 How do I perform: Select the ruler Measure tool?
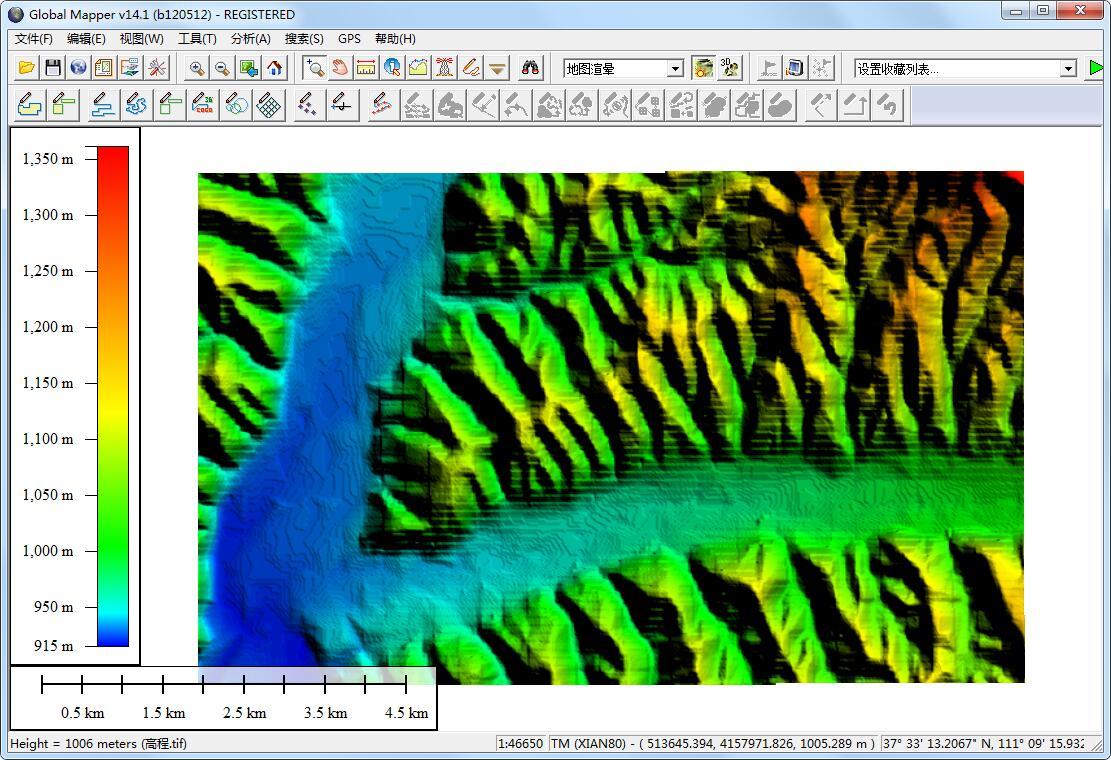coord(366,68)
